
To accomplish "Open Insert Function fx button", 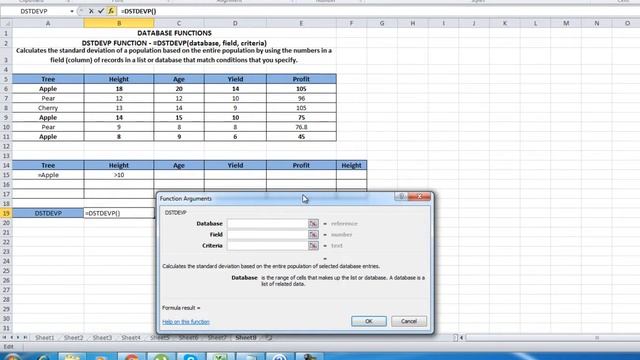I will point(111,11).
